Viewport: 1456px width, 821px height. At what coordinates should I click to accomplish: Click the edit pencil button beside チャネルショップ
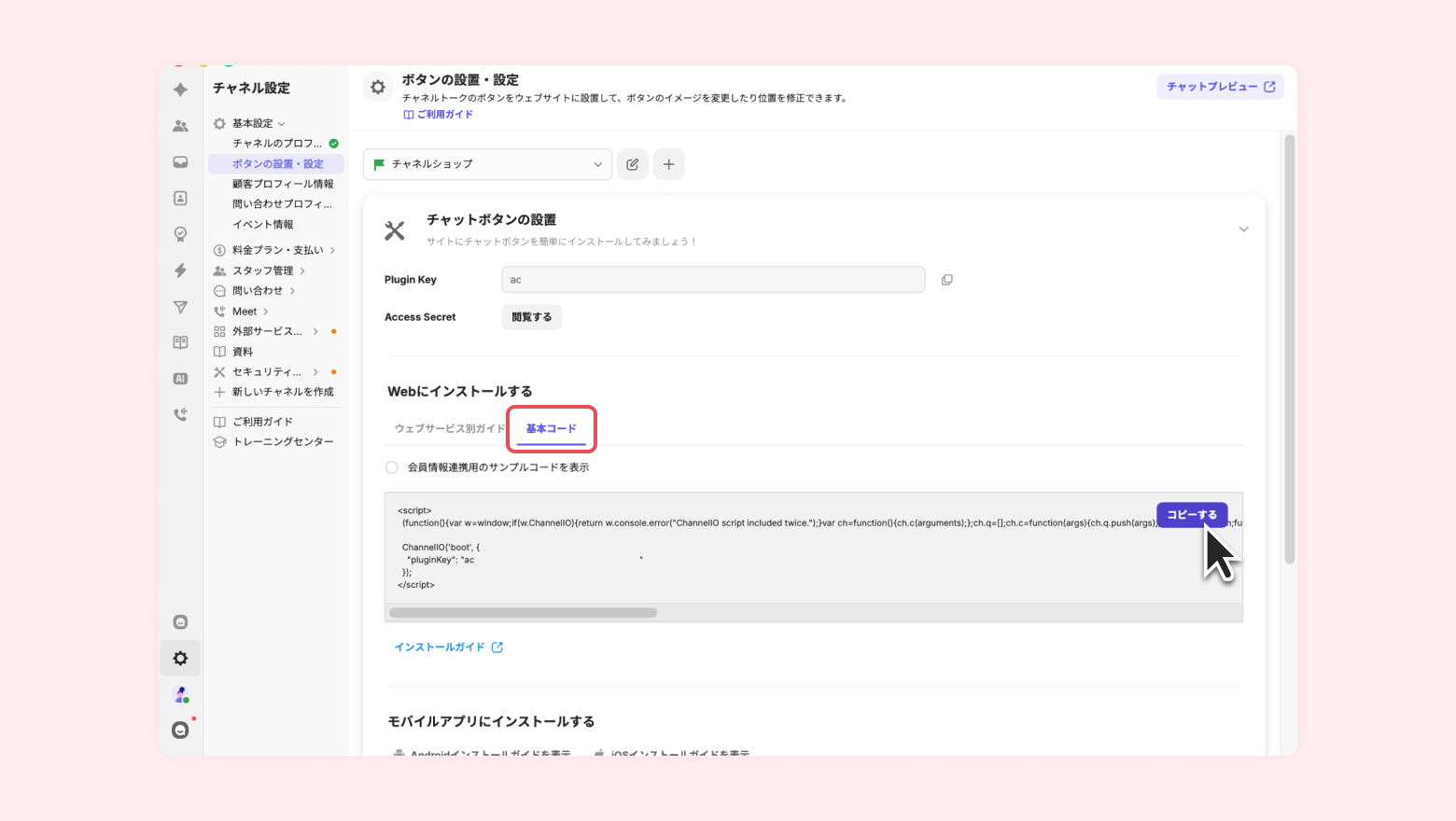pyautogui.click(x=632, y=164)
